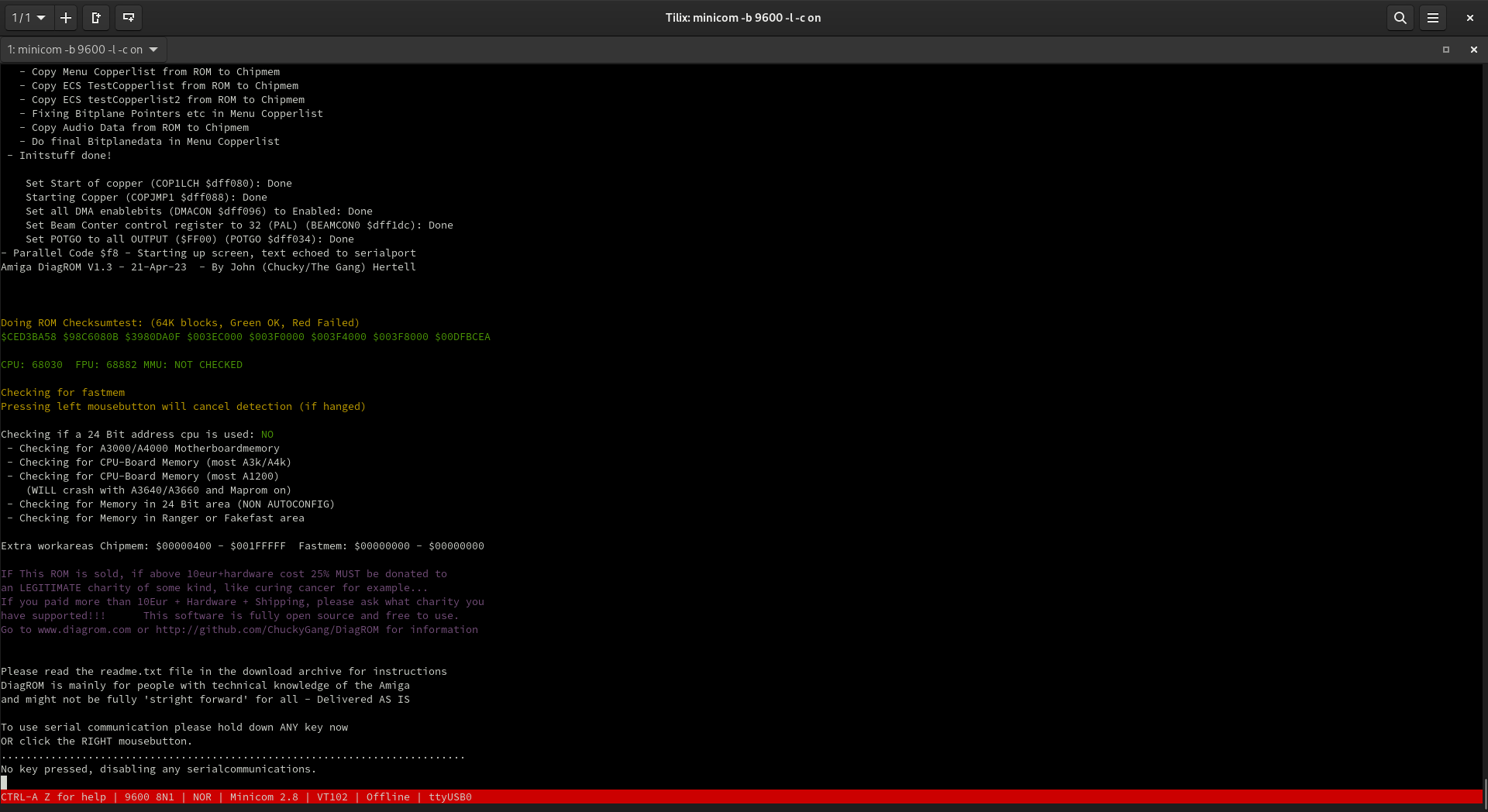Viewport: 1488px width, 812px height.
Task: Click the 'Offline' status indicator
Action: pos(388,797)
